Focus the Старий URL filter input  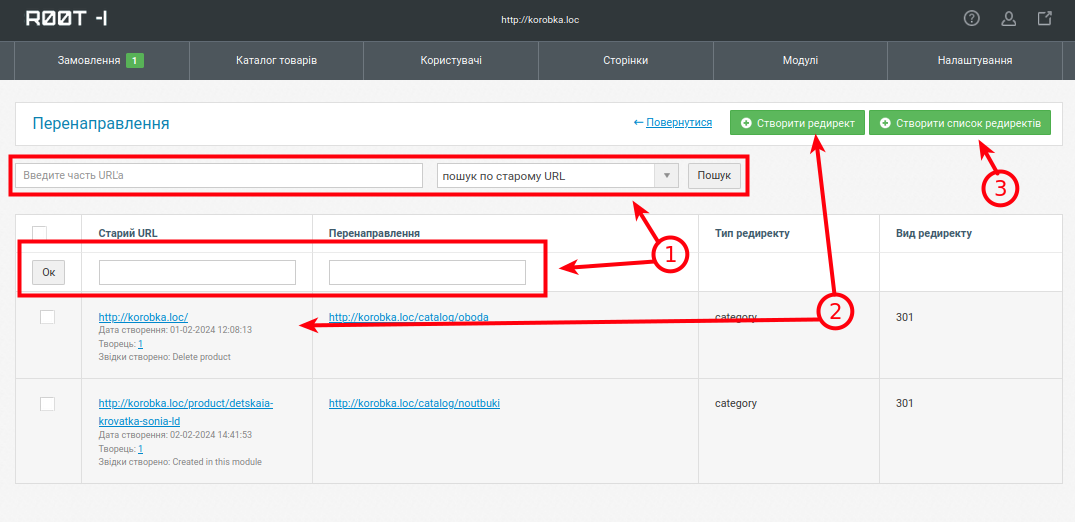(x=197, y=272)
